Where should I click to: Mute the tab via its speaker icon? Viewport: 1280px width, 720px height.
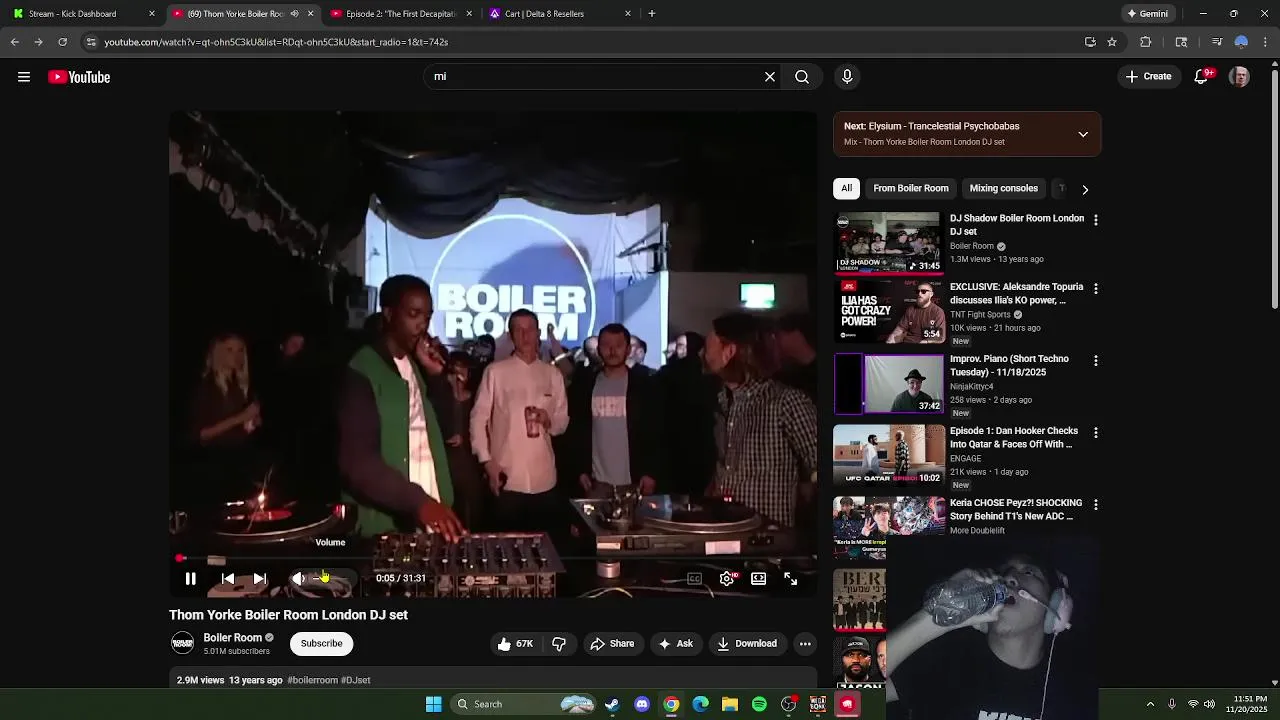[x=294, y=14]
